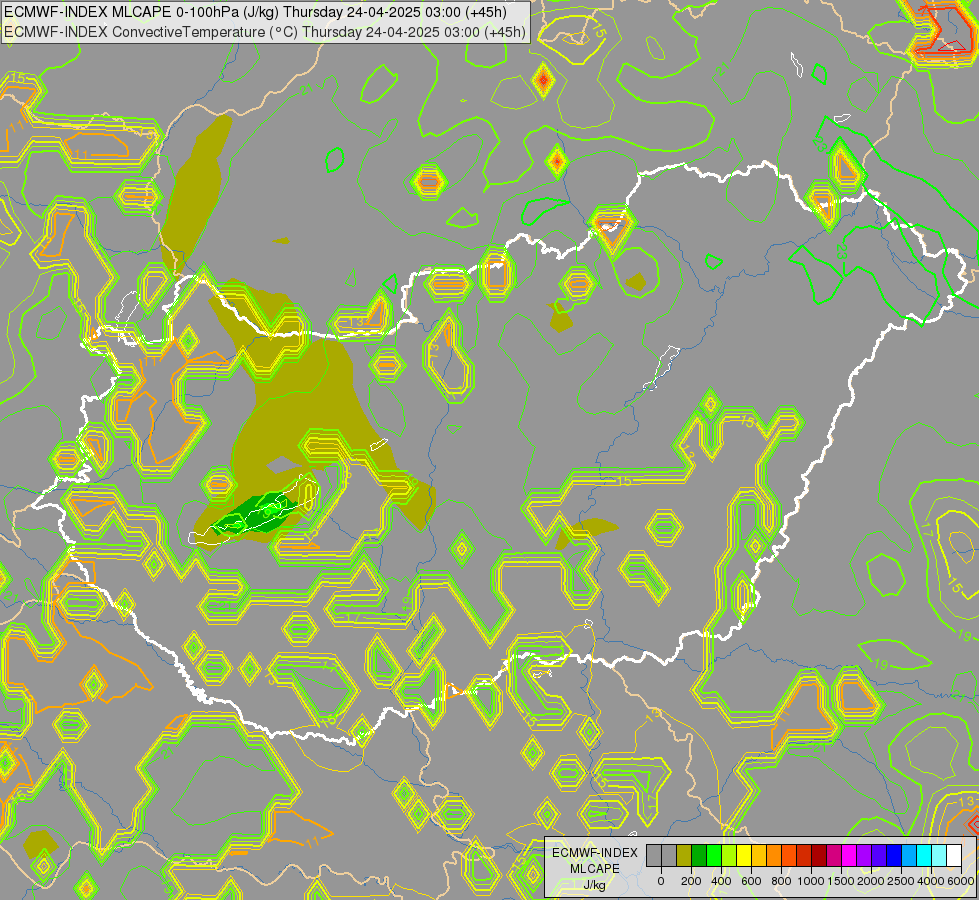
Task: Click the legend tick label 1500
Action: click(x=841, y=881)
